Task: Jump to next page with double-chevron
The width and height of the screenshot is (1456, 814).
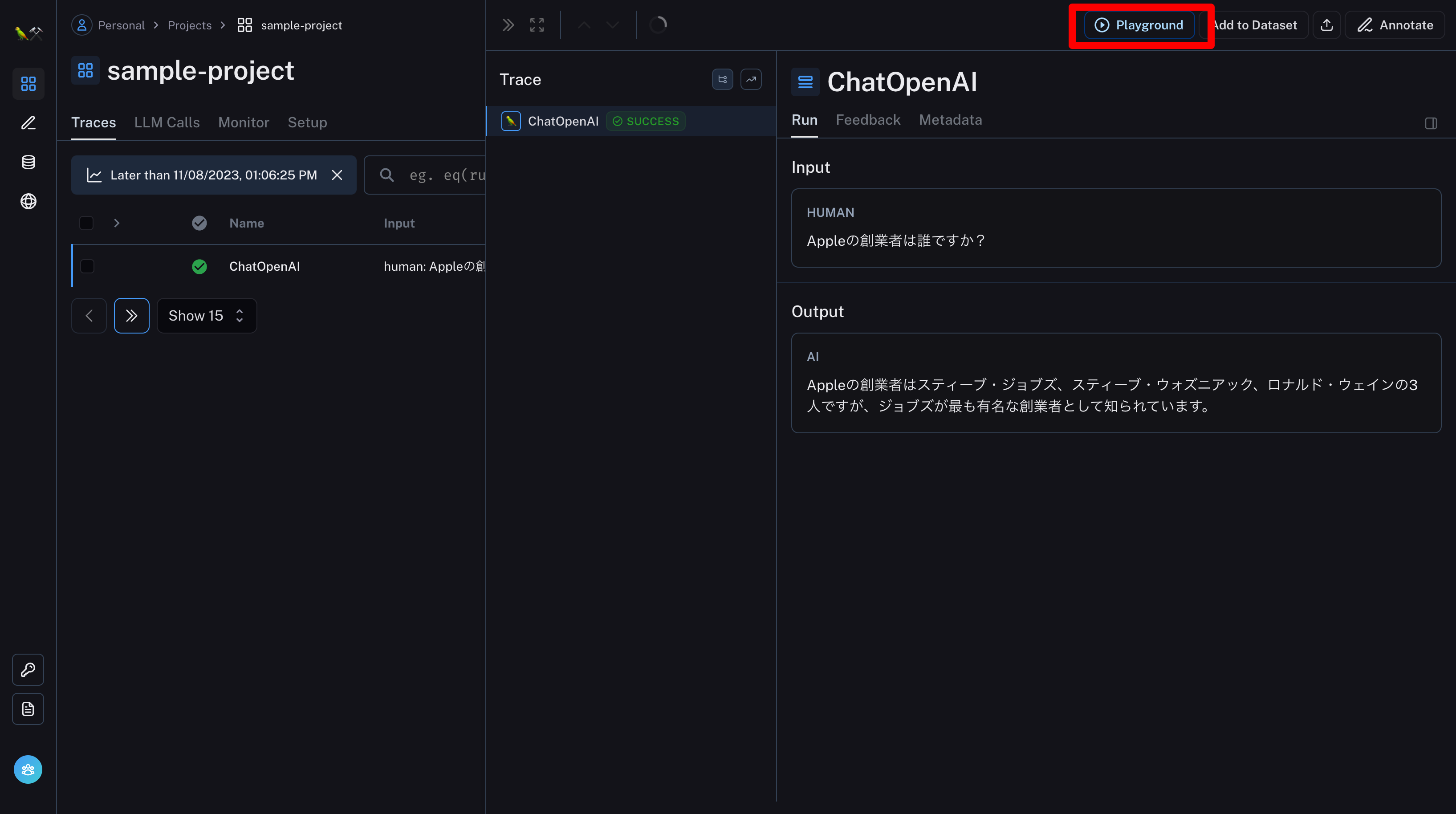Action: point(132,315)
